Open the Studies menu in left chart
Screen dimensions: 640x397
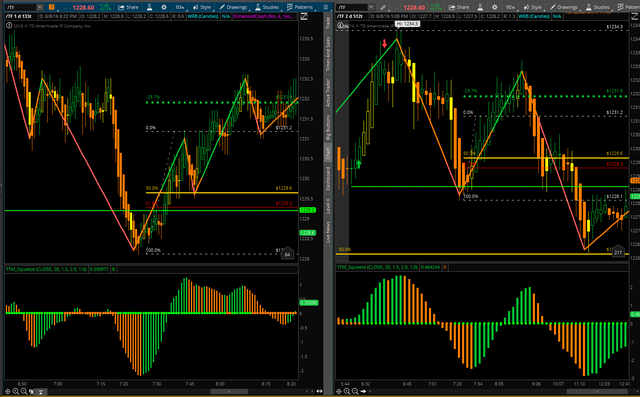267,7
